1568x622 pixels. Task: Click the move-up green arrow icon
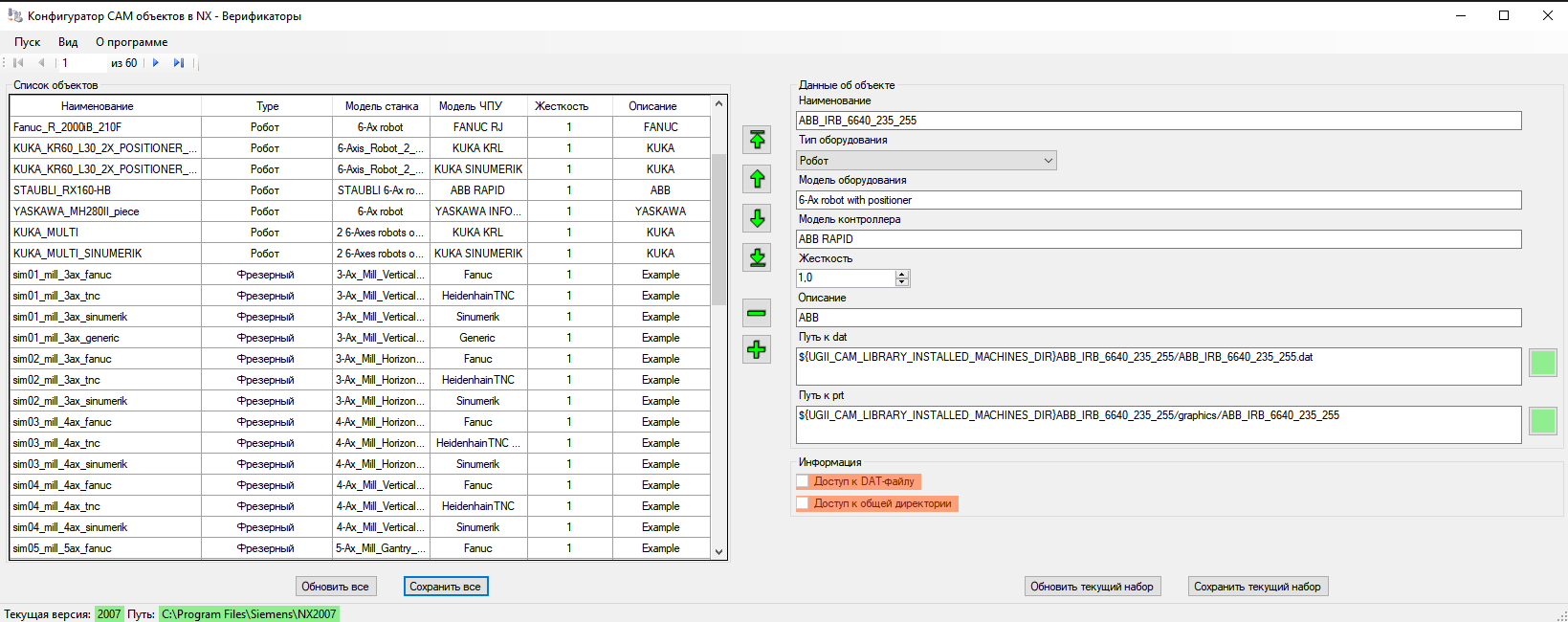tap(757, 179)
